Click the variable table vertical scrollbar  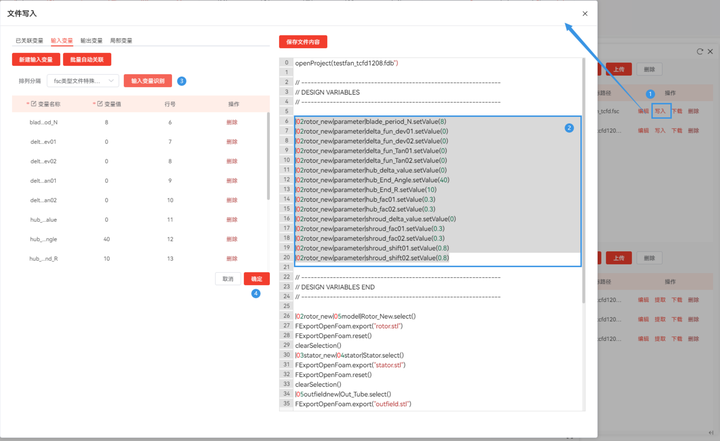(268, 155)
